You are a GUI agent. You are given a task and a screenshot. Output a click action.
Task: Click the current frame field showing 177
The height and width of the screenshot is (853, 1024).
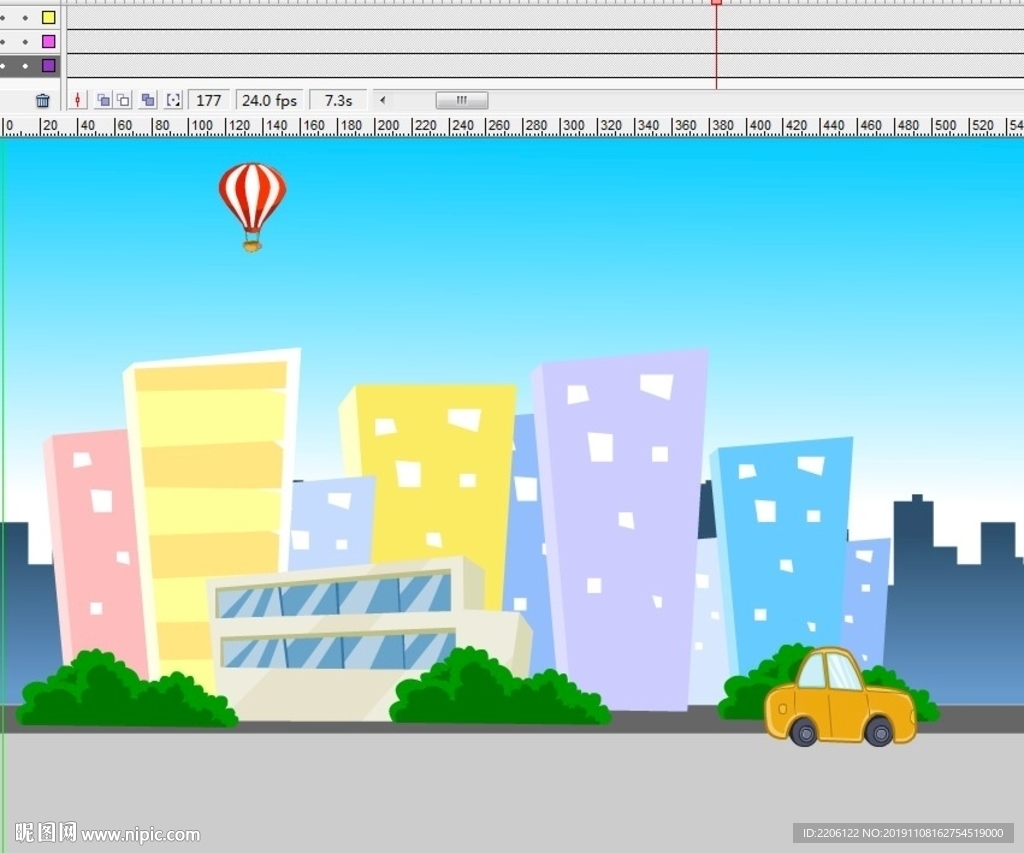pos(209,100)
